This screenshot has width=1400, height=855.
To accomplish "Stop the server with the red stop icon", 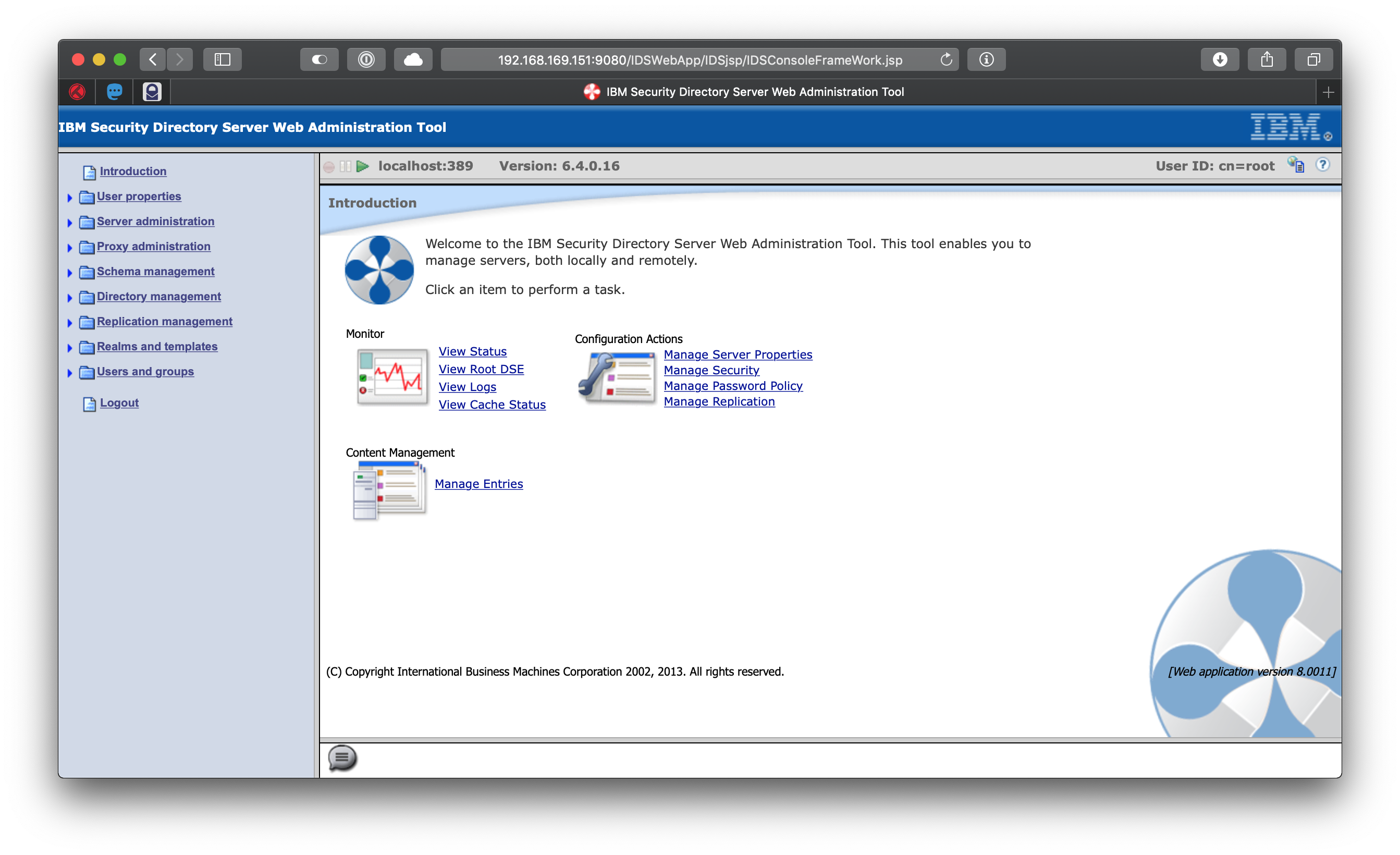I will tap(330, 165).
